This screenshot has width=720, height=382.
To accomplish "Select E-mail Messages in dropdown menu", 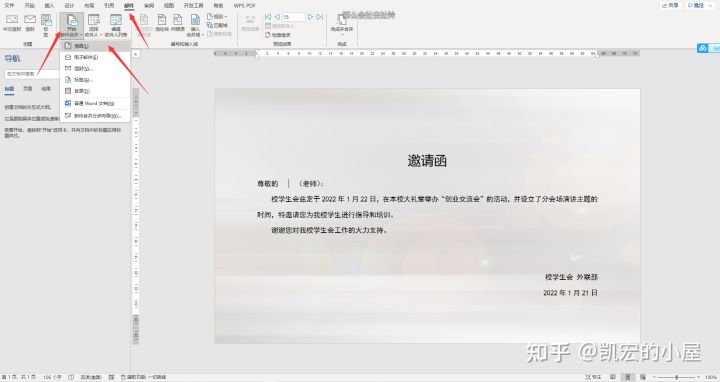I will [95, 57].
